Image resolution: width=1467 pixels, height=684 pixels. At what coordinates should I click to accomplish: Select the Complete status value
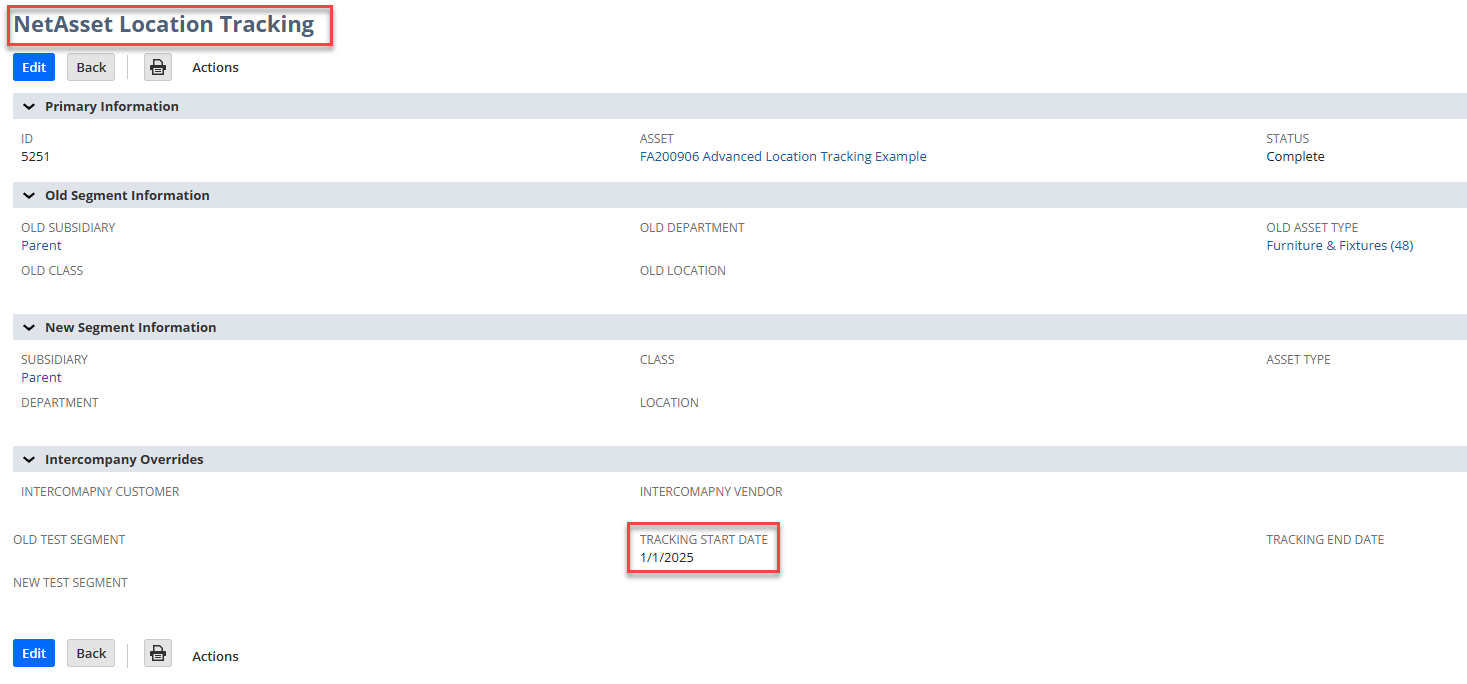[x=1295, y=156]
